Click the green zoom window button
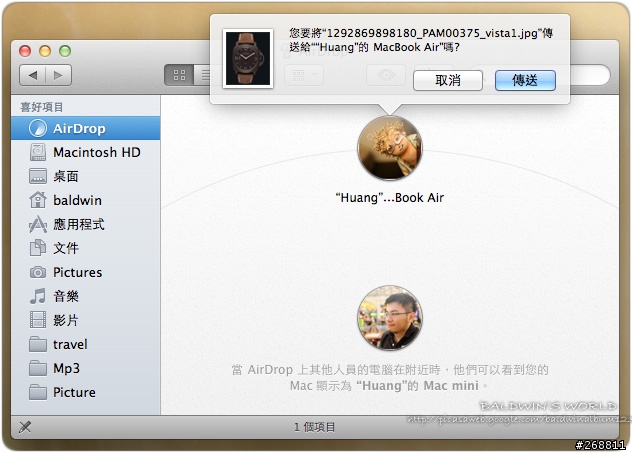Image resolution: width=632 pixels, height=453 pixels. click(65, 51)
